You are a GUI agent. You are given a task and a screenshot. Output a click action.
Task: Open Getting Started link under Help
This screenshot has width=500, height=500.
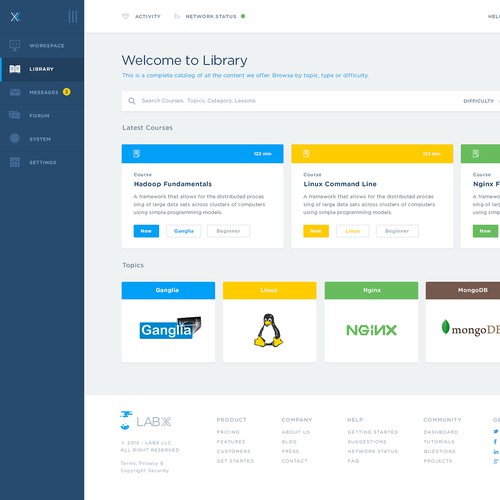[373, 432]
